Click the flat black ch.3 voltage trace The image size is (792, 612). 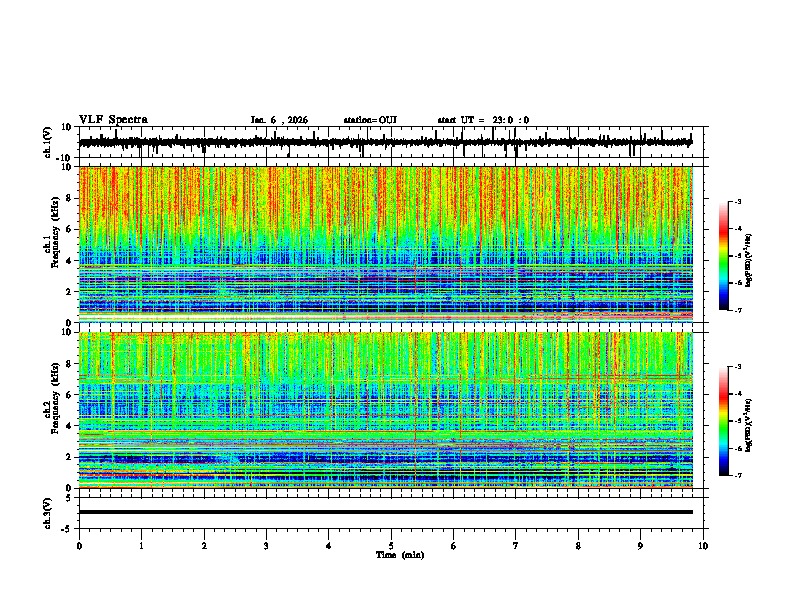pyautogui.click(x=386, y=512)
